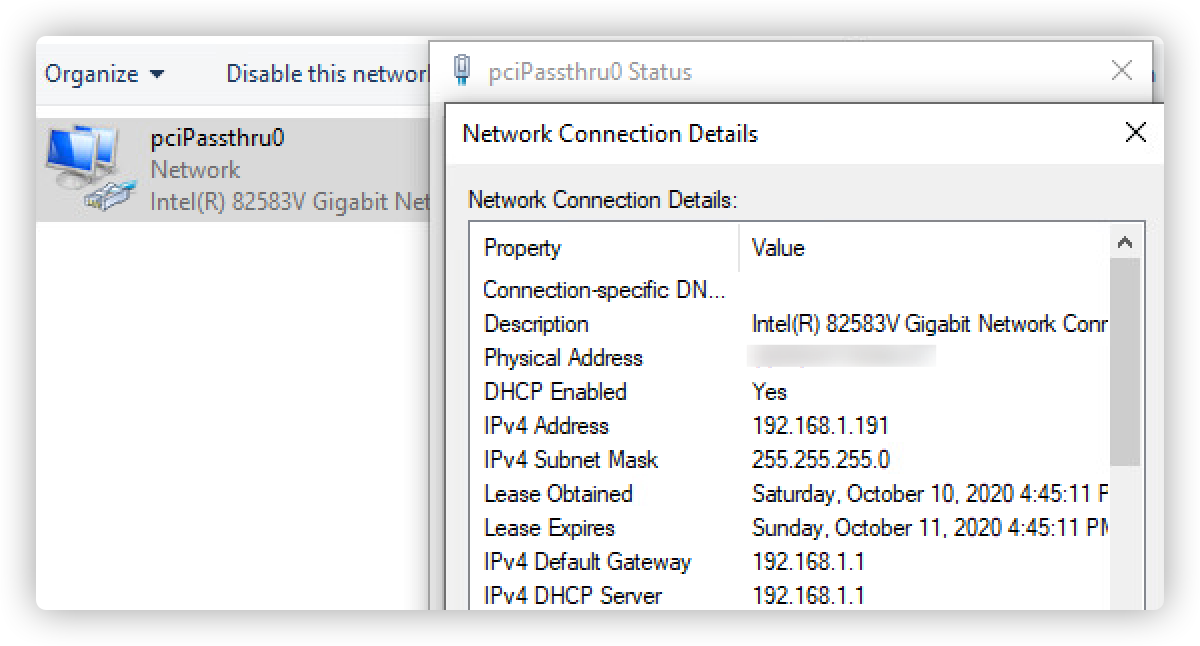The height and width of the screenshot is (646, 1200).
Task: Select the Lease Obtained row
Action: [558, 494]
